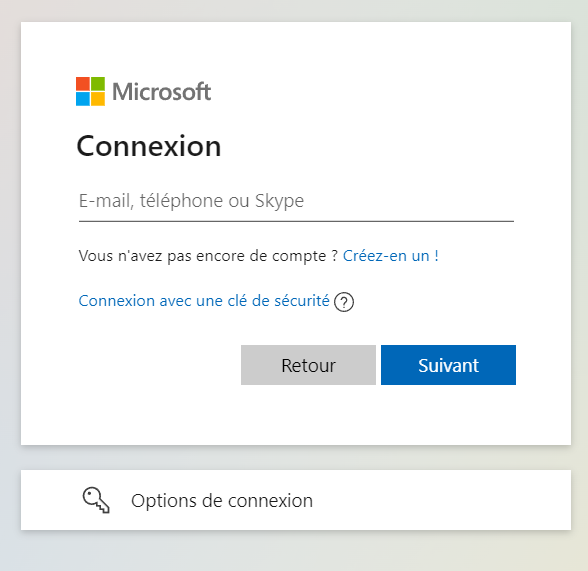Open the security key help question mark
The width and height of the screenshot is (588, 571).
click(x=344, y=302)
